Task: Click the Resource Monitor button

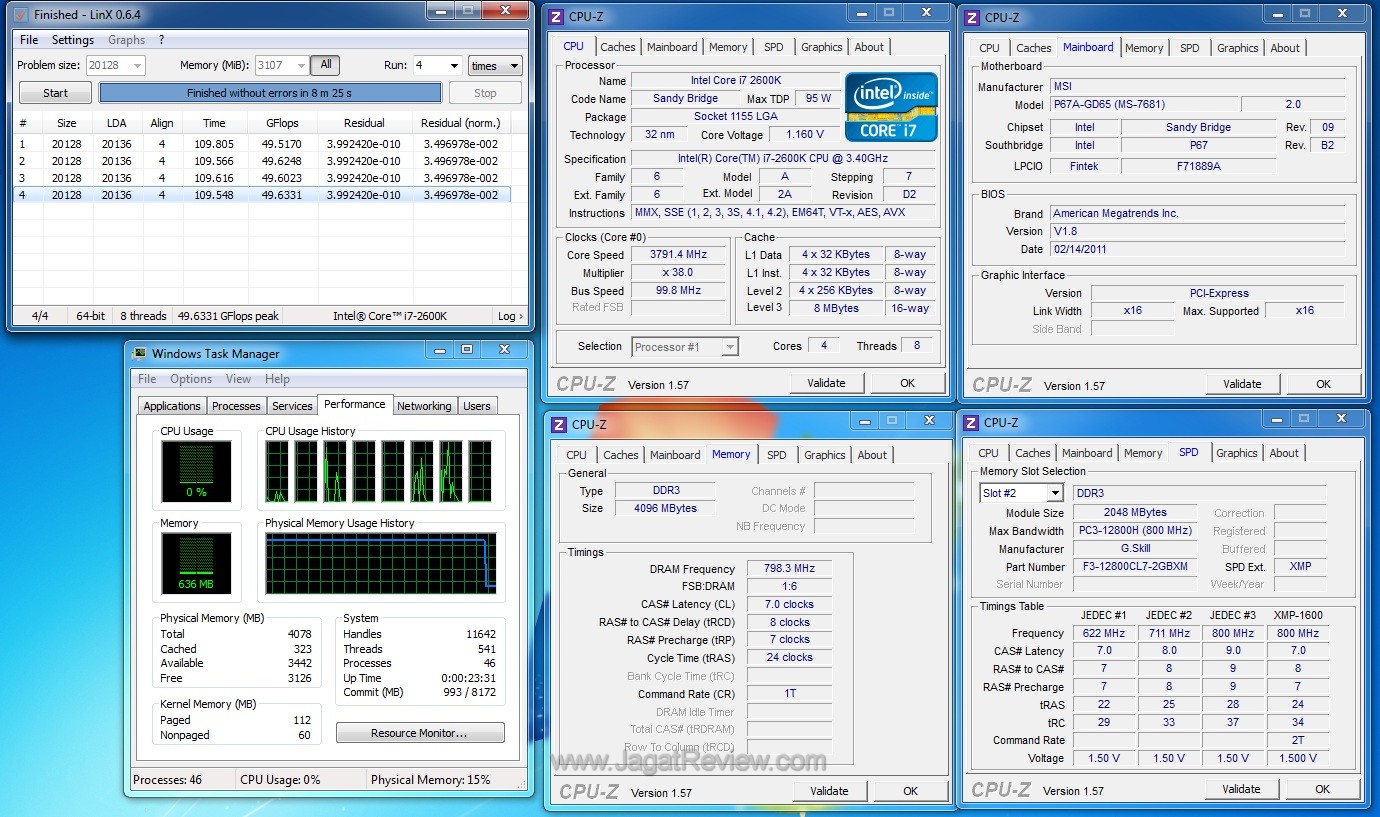Action: pos(419,733)
